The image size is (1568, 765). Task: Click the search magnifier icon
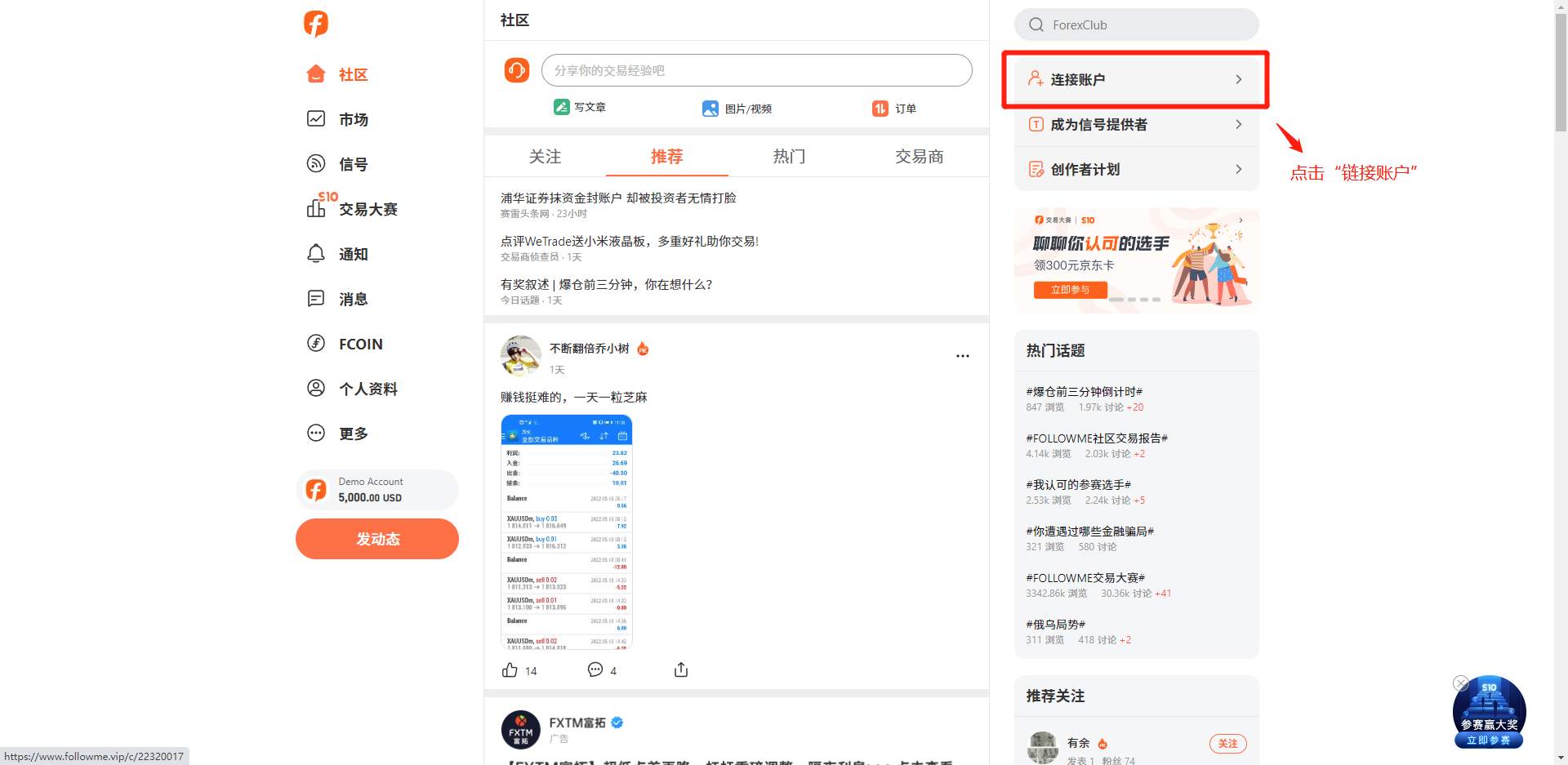click(x=1036, y=24)
